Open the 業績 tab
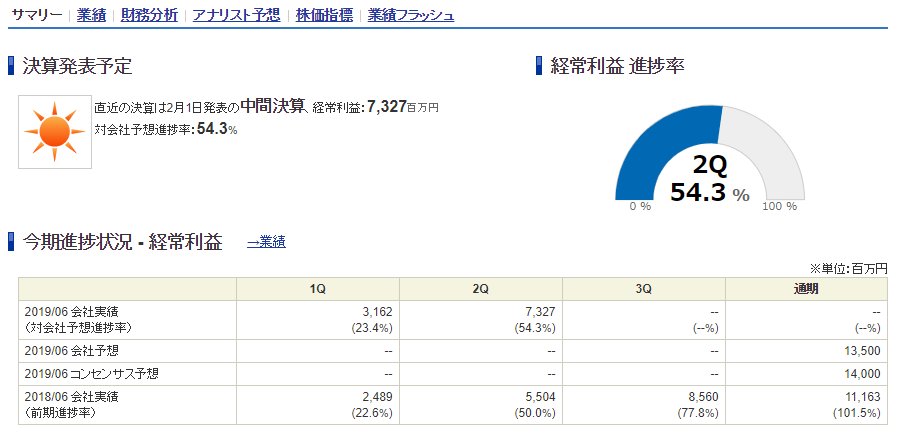This screenshot has height=439, width=903. click(x=92, y=16)
